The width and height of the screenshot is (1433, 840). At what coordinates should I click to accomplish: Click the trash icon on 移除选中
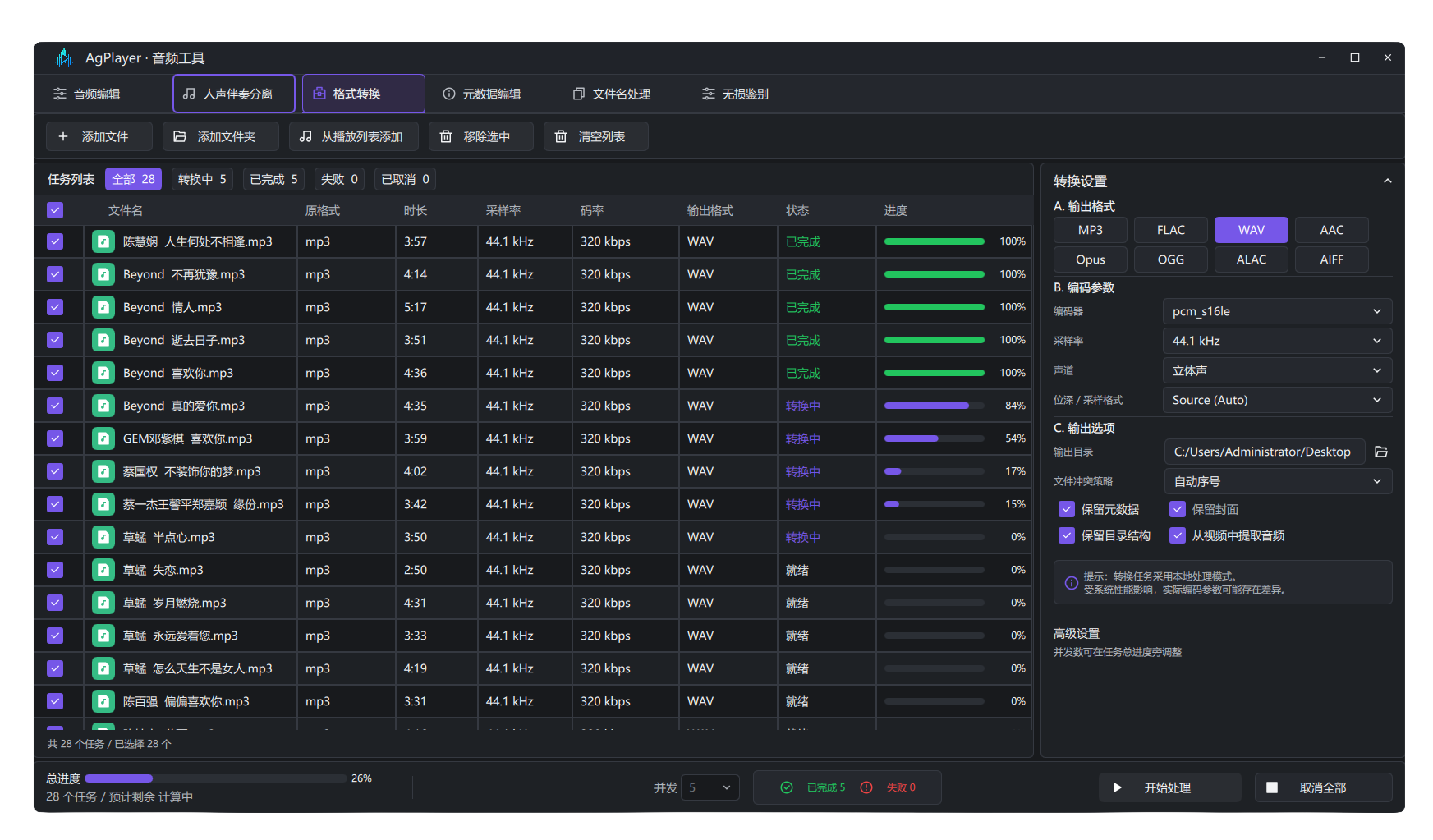446,136
